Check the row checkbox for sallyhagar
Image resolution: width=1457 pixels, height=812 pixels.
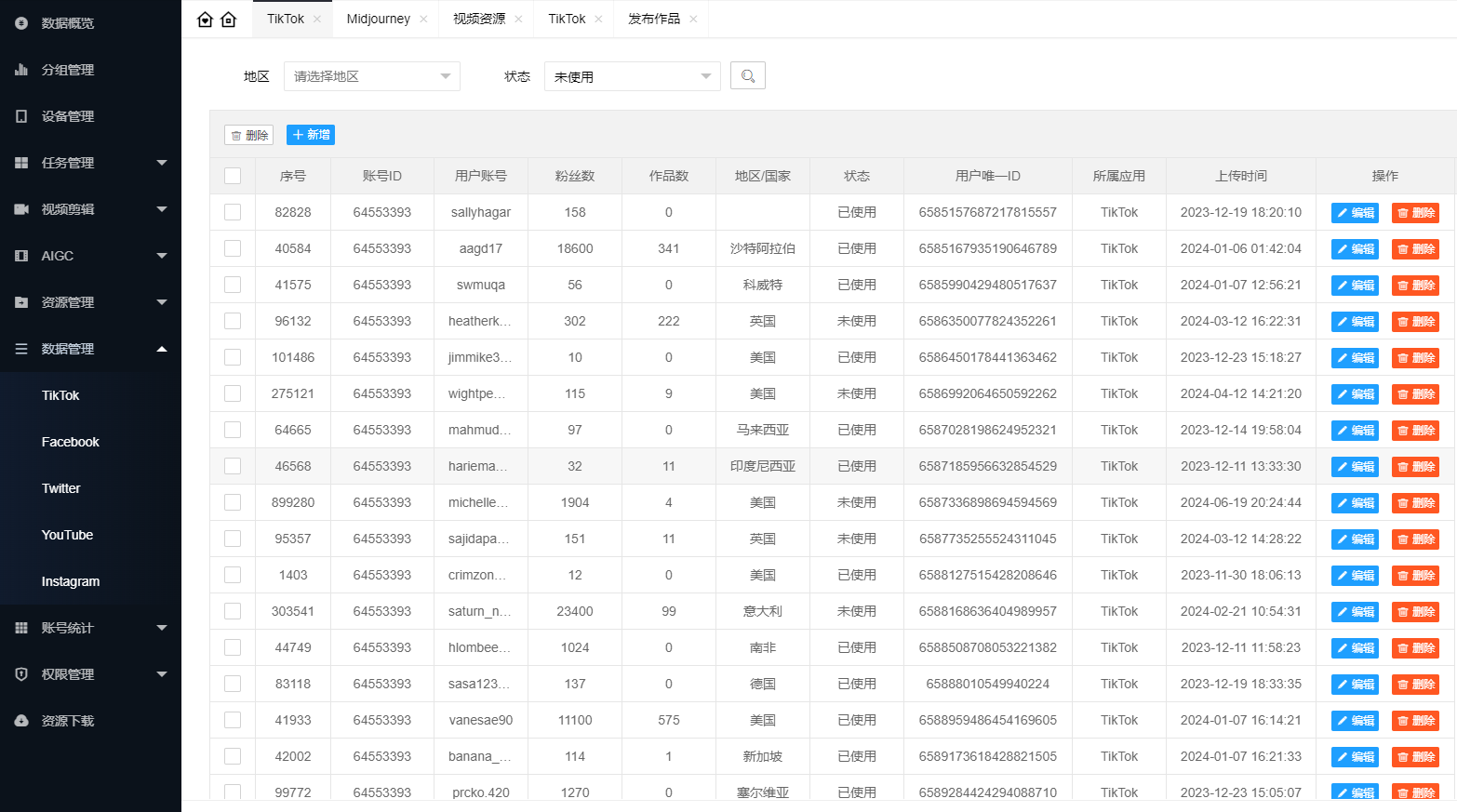(233, 212)
